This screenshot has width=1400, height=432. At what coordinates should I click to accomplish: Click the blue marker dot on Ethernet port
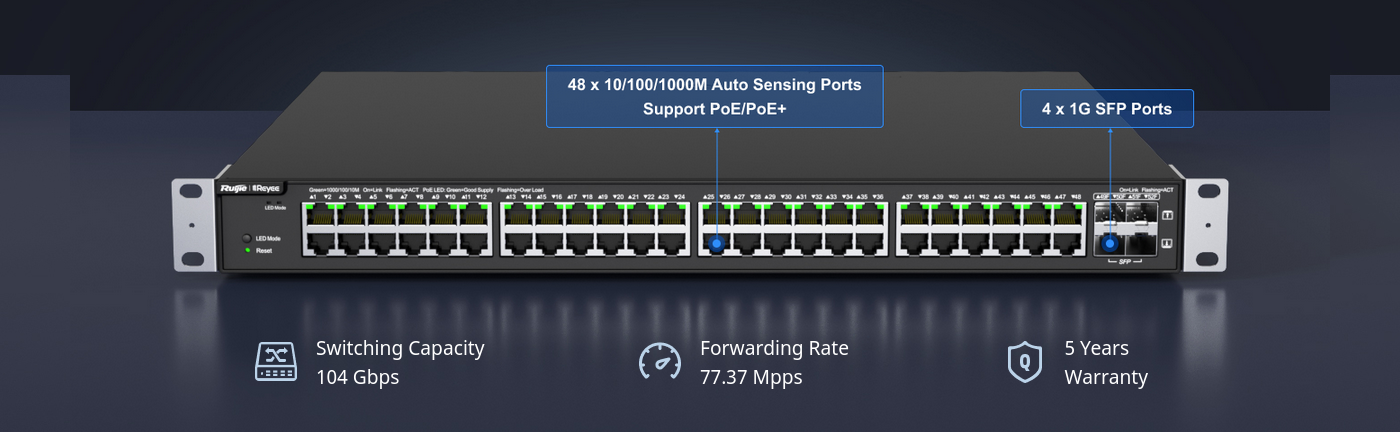716,243
